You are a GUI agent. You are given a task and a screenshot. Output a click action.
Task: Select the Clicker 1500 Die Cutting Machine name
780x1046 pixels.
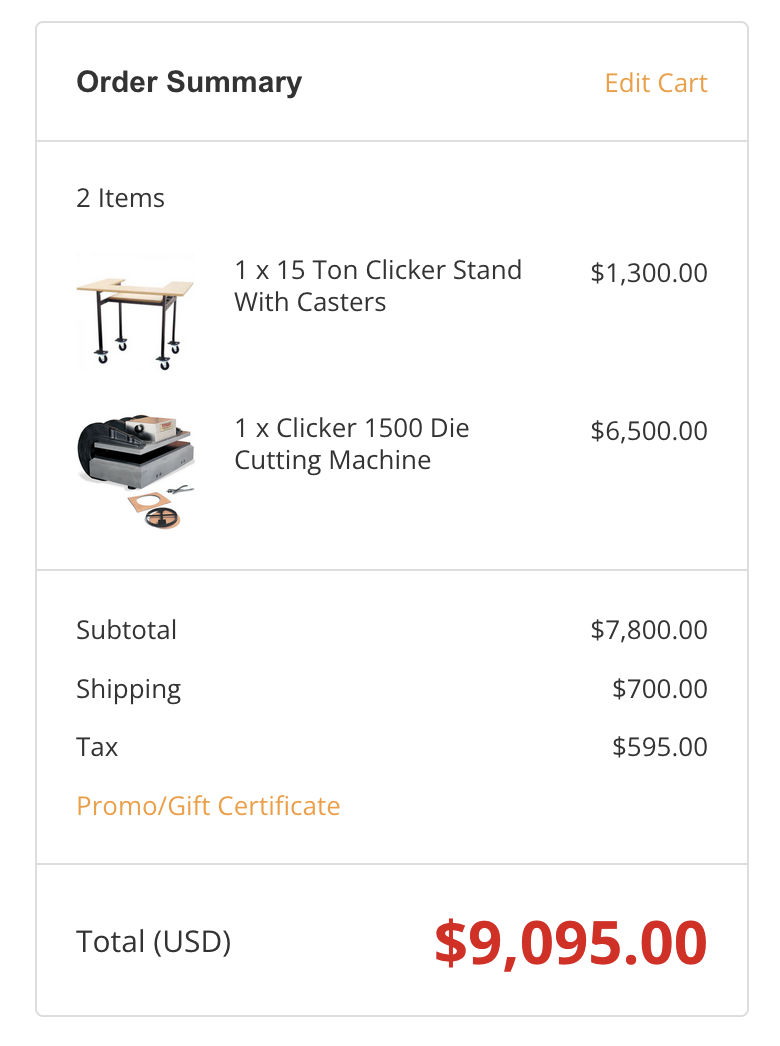tap(352, 444)
